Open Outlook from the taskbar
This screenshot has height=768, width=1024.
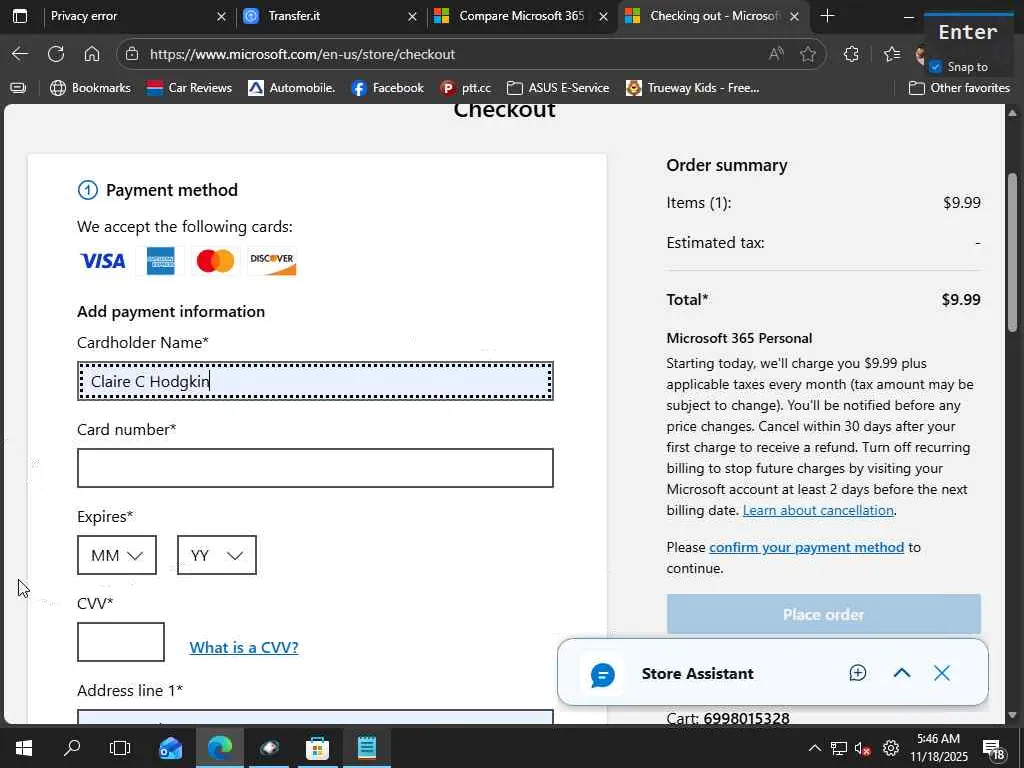170,748
